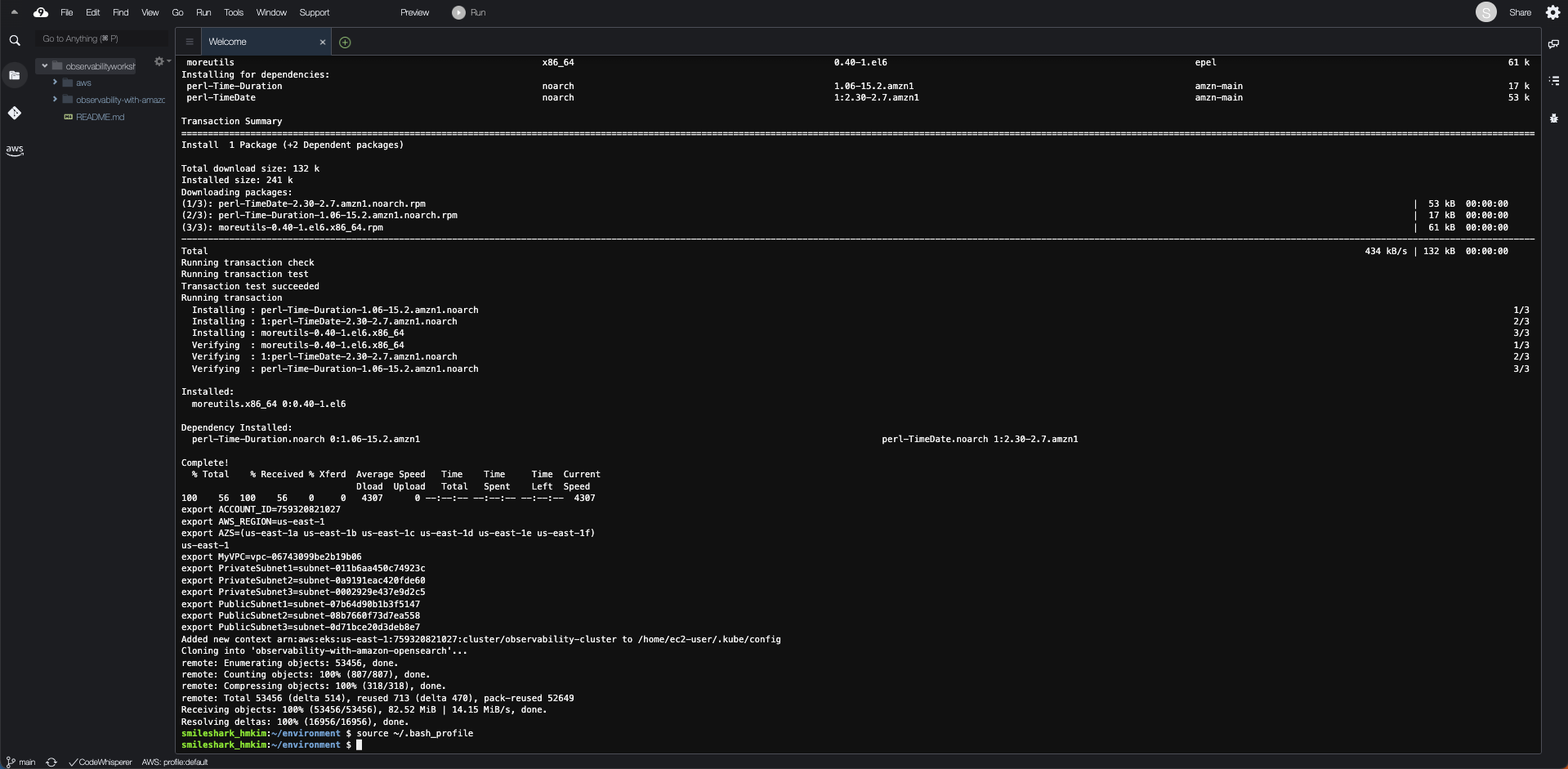Click the 'export MyVPC=vpc-06743099be2b19b06' line
This screenshot has width=1568, height=769.
(271, 557)
